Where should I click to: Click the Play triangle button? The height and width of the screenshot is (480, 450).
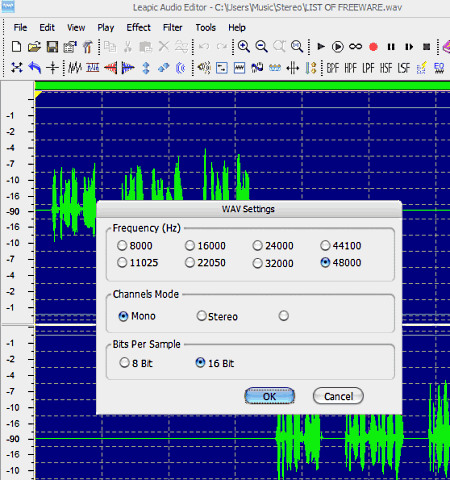pos(321,46)
